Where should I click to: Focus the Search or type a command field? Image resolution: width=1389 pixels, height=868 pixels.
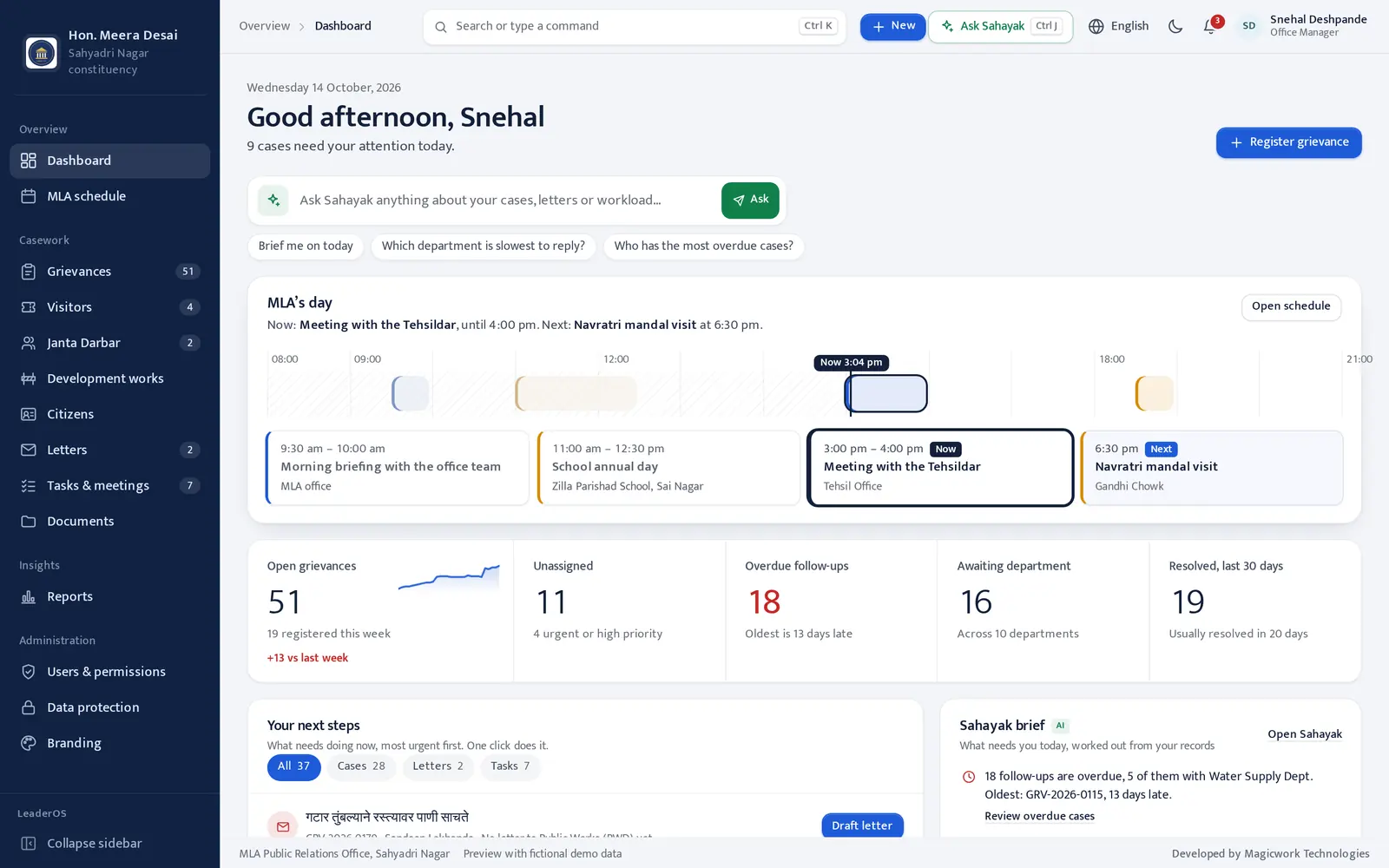click(634, 26)
